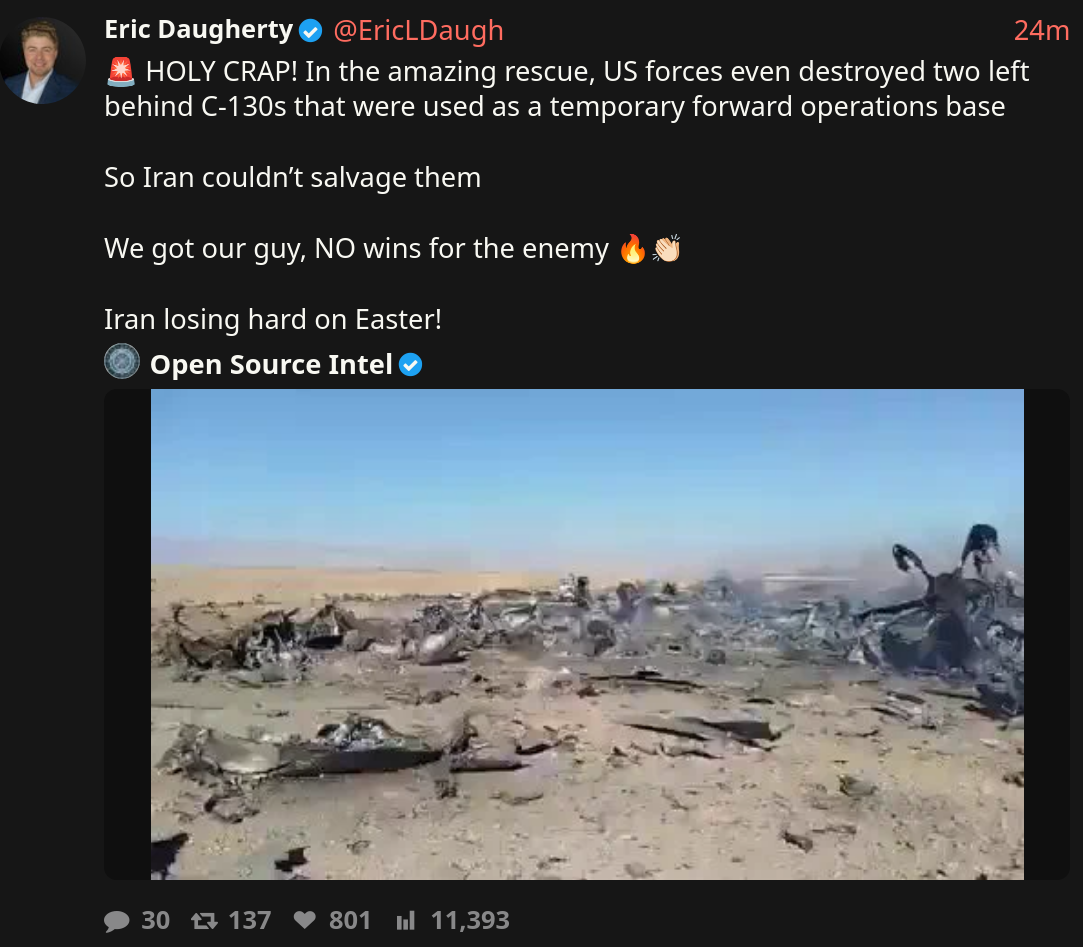1083x947 pixels.
Task: Open Eric Daugherty's profile avatar
Action: 43,61
